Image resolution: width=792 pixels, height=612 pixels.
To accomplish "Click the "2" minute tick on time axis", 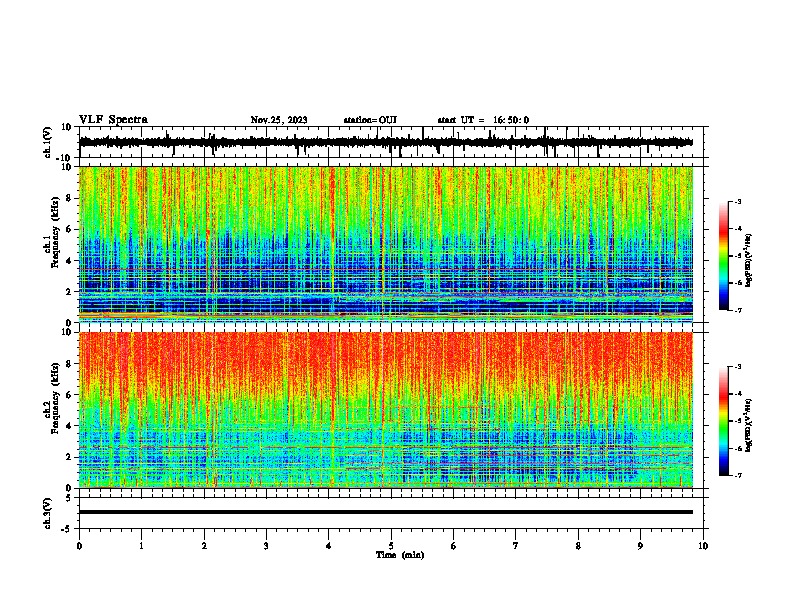I will 204,546.
